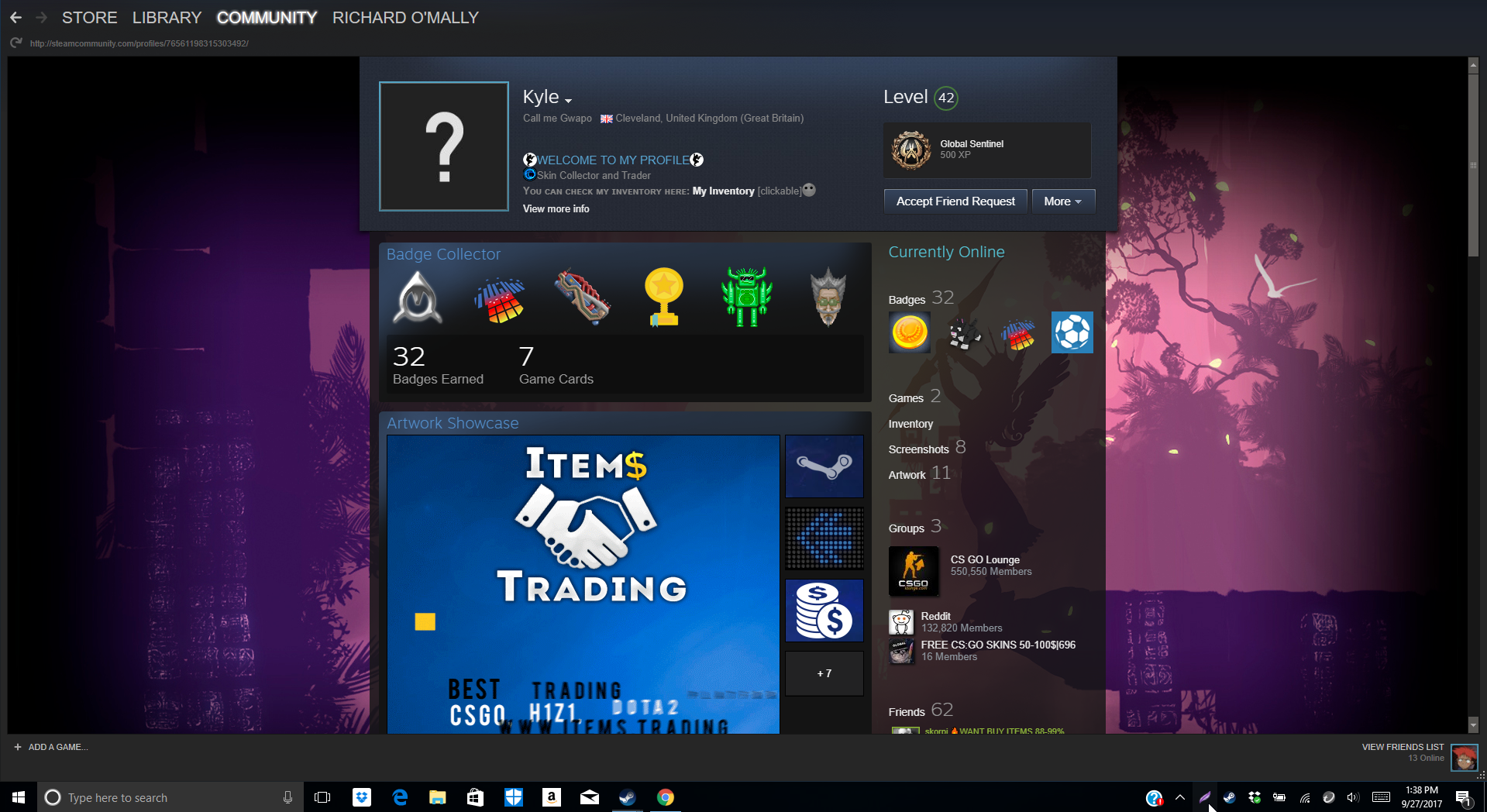1487x812 pixels.
Task: Open the CS GO Lounge group avatar
Action: (914, 571)
